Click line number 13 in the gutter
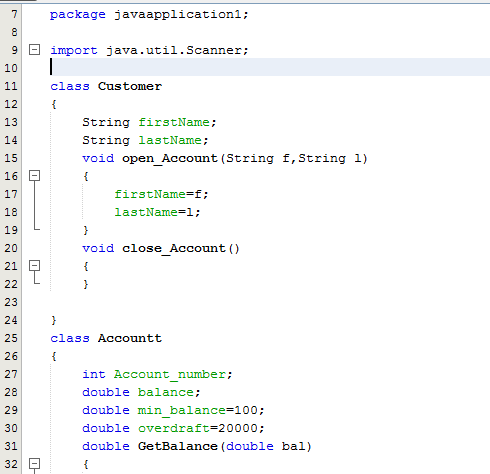490x474 pixels. click(11, 122)
